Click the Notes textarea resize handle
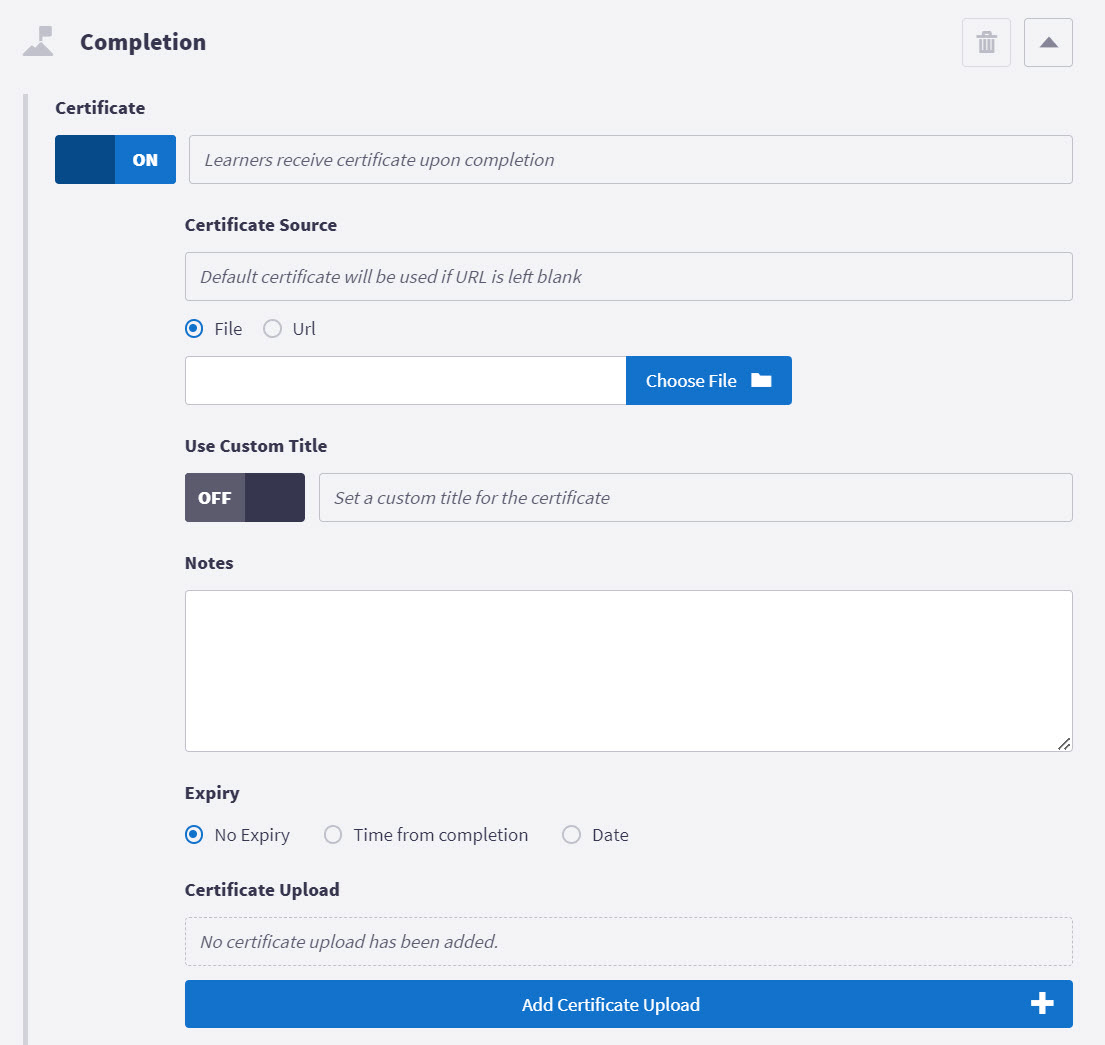 click(1066, 743)
